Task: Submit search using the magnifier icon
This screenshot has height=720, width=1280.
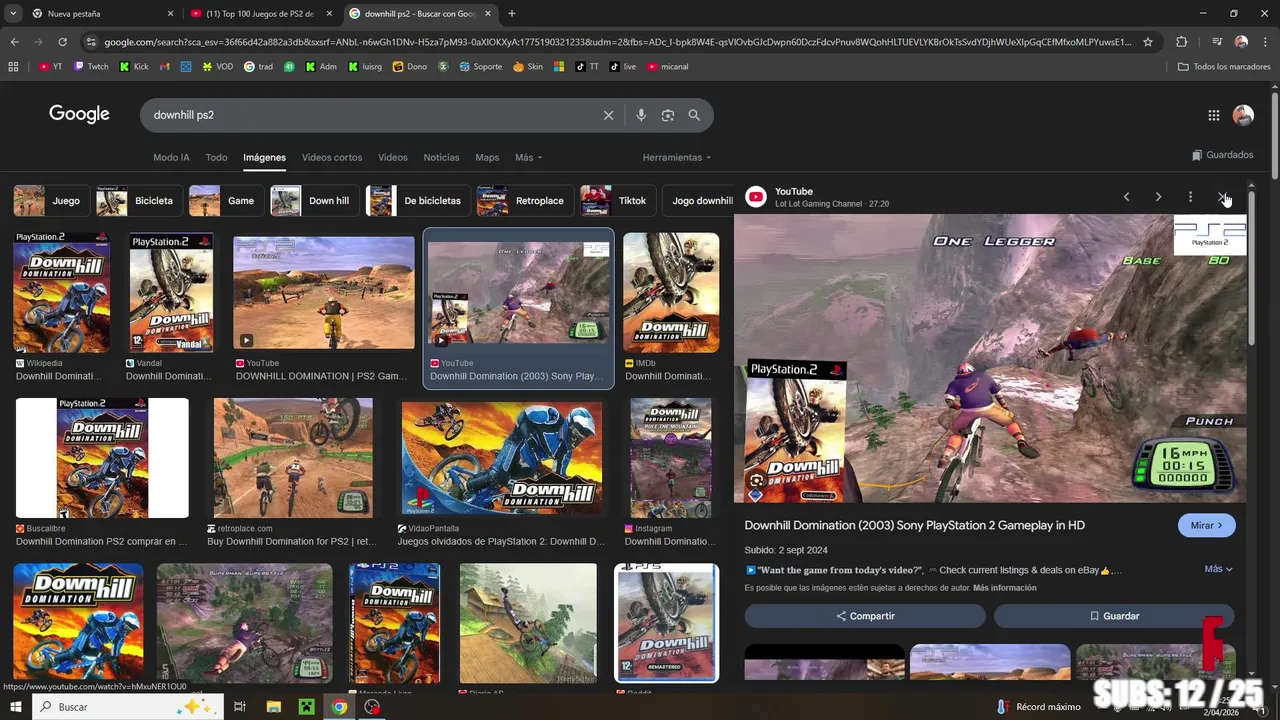Action: tap(694, 115)
